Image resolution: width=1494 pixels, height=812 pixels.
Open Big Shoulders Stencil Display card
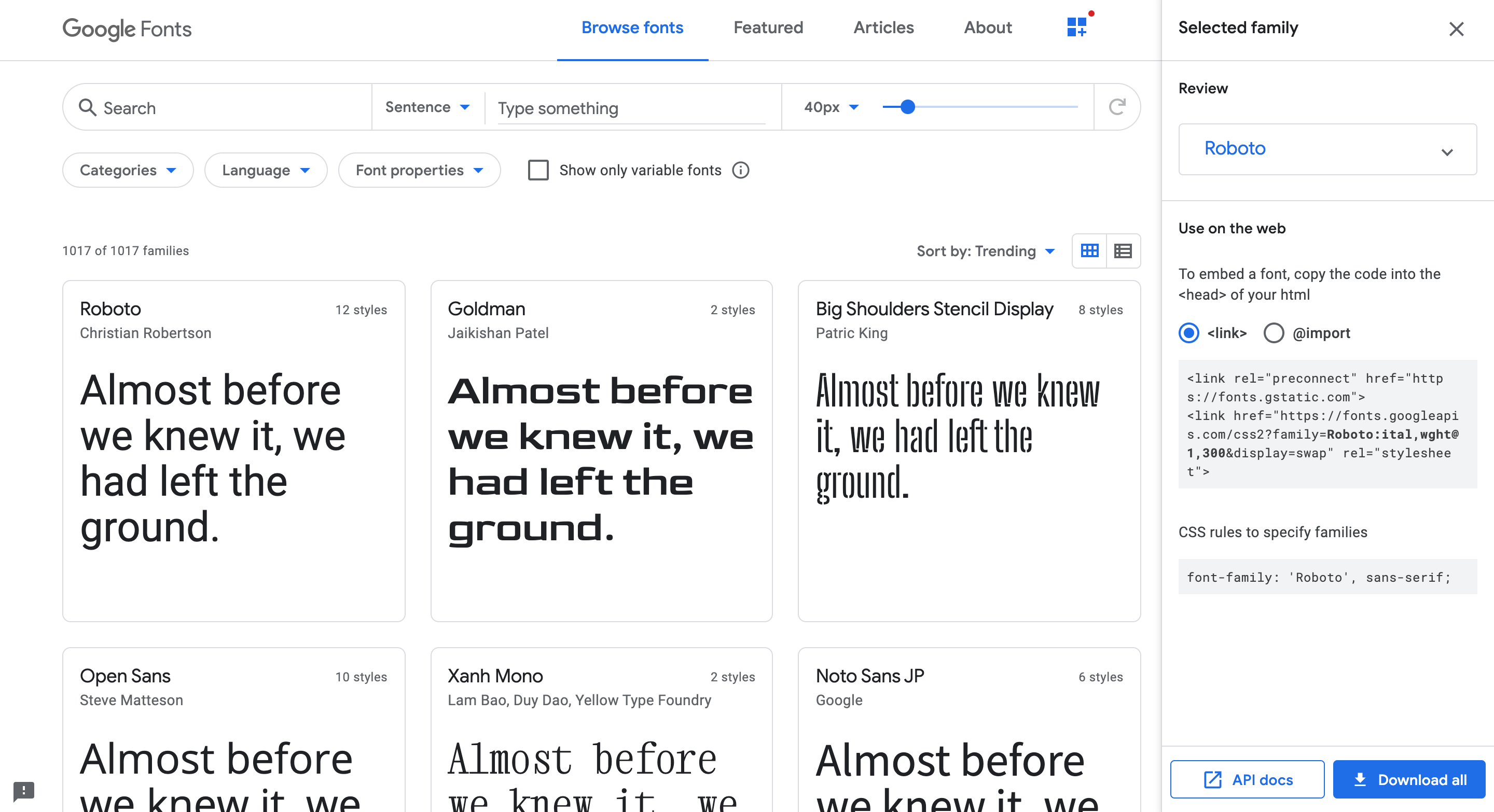pyautogui.click(x=969, y=451)
